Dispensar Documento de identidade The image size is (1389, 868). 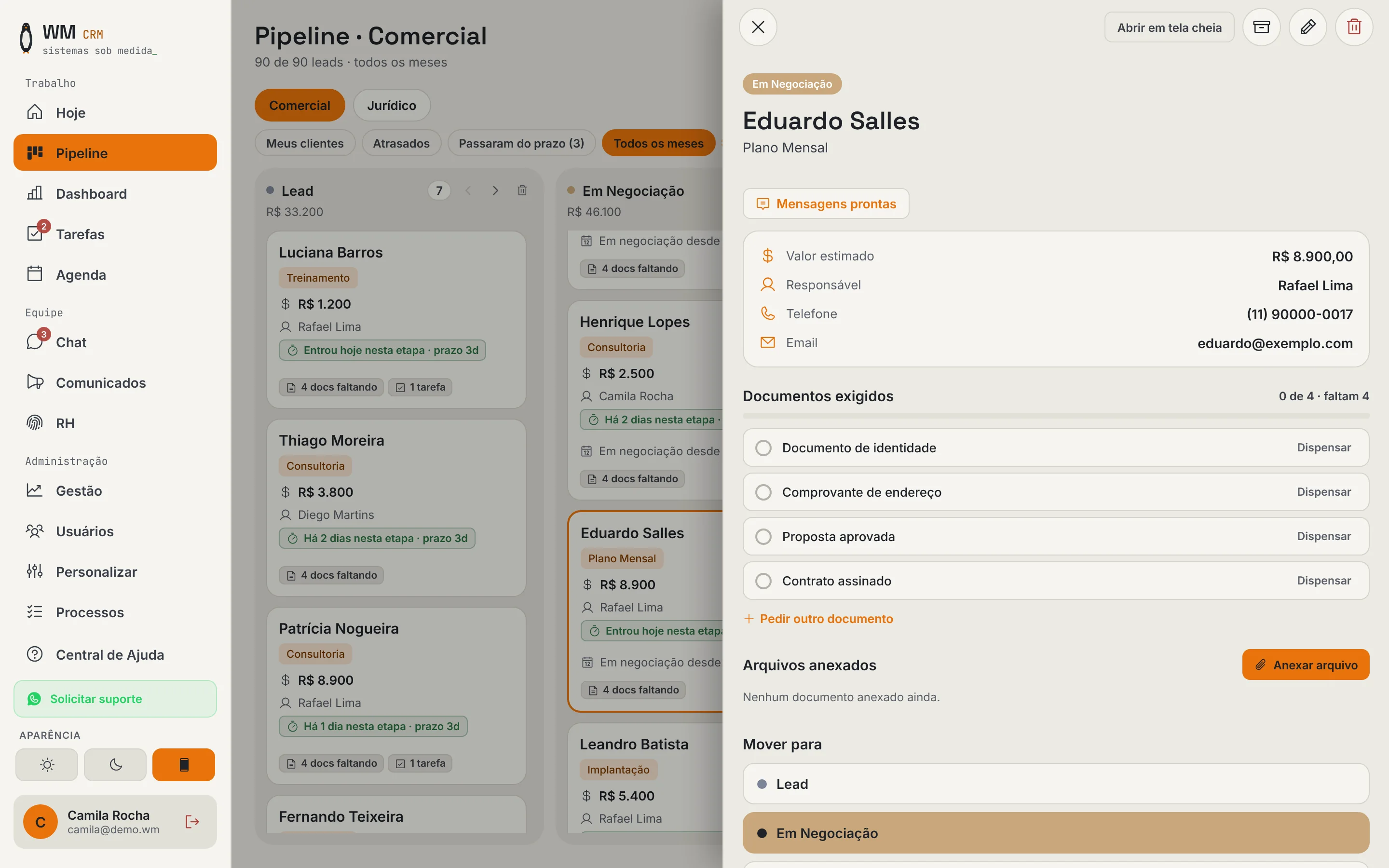tap(1323, 448)
